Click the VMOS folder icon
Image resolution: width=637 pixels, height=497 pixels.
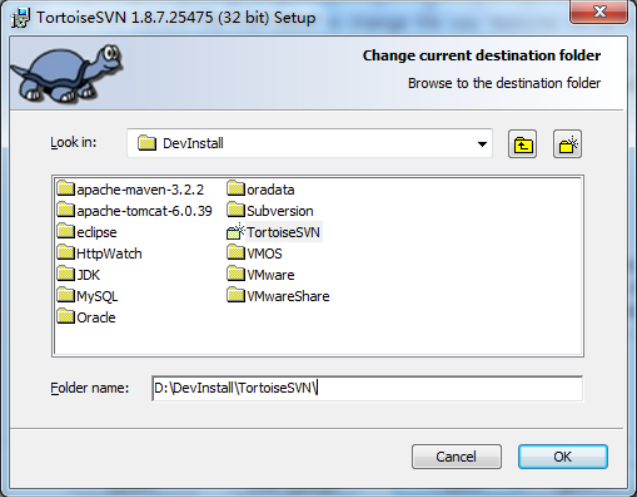coord(236,252)
